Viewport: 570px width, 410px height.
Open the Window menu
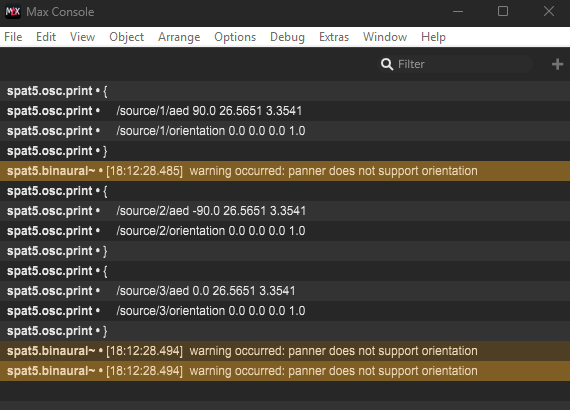385,37
